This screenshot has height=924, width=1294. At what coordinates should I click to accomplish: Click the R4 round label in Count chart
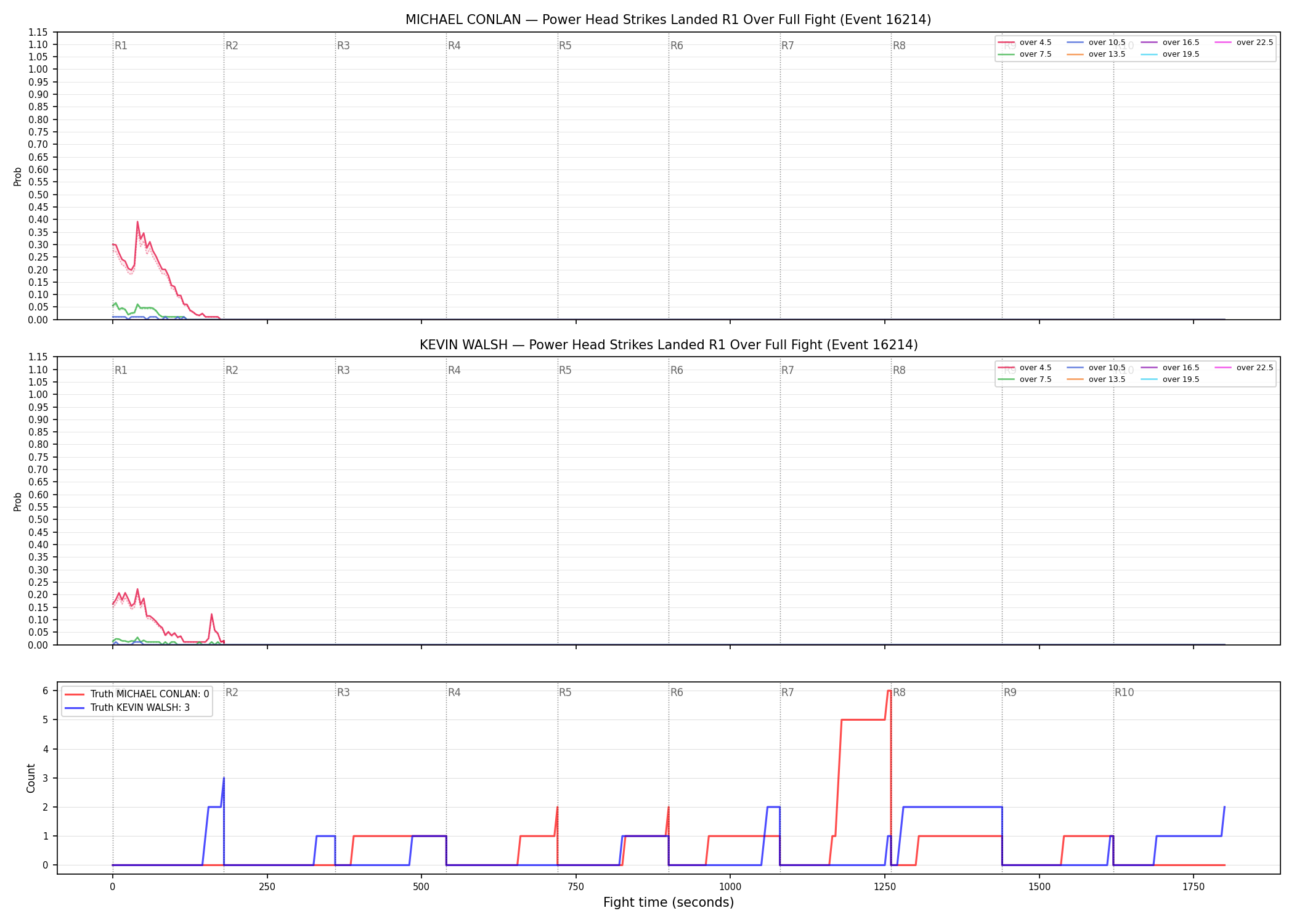click(x=454, y=692)
